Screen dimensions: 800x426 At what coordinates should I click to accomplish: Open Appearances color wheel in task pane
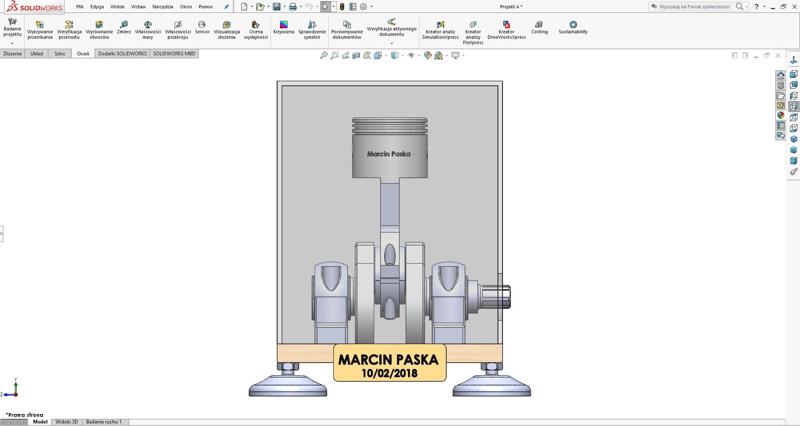coord(781,115)
